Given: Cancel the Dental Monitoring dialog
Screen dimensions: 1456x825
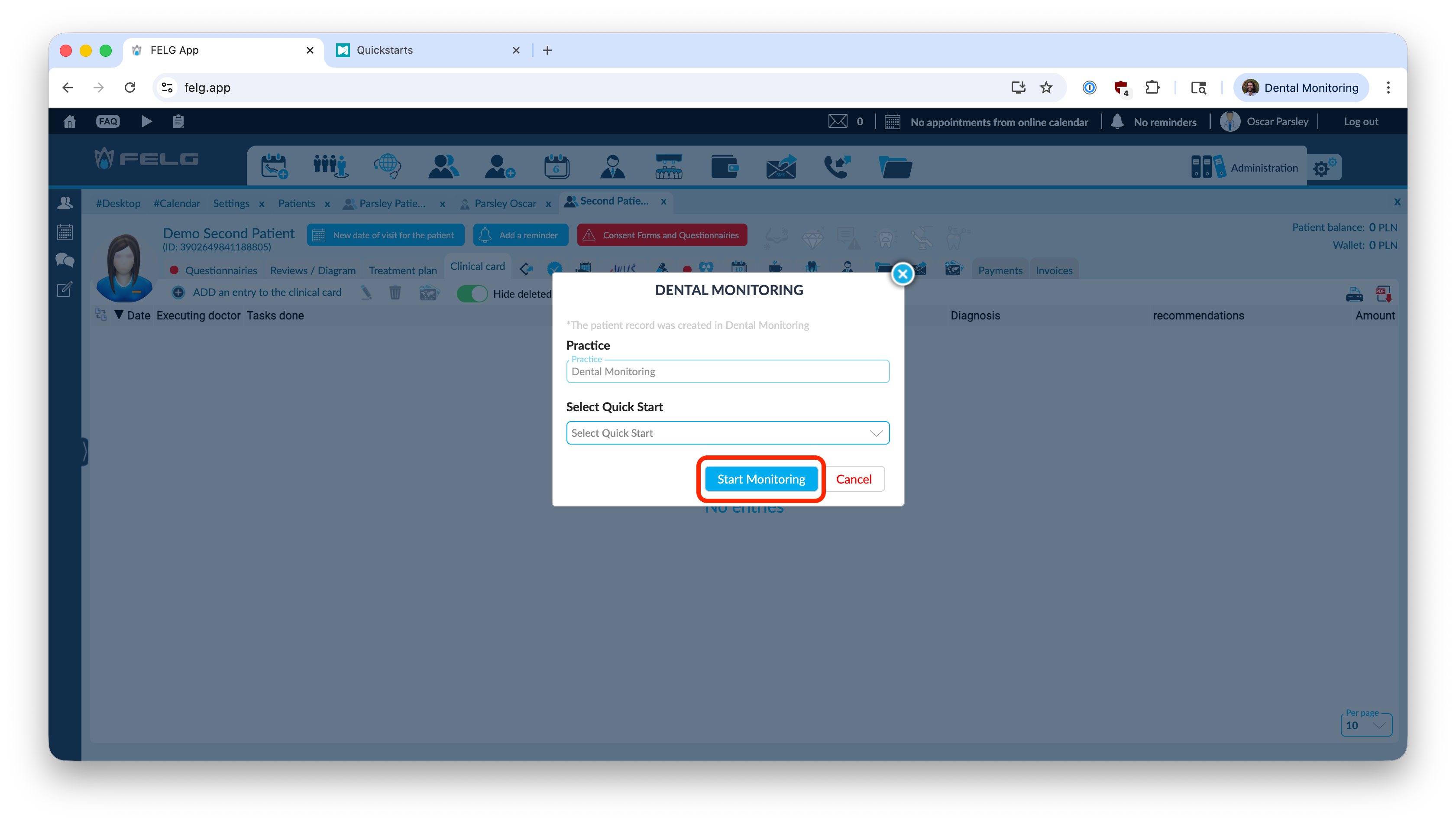Looking at the screenshot, I should coord(854,479).
